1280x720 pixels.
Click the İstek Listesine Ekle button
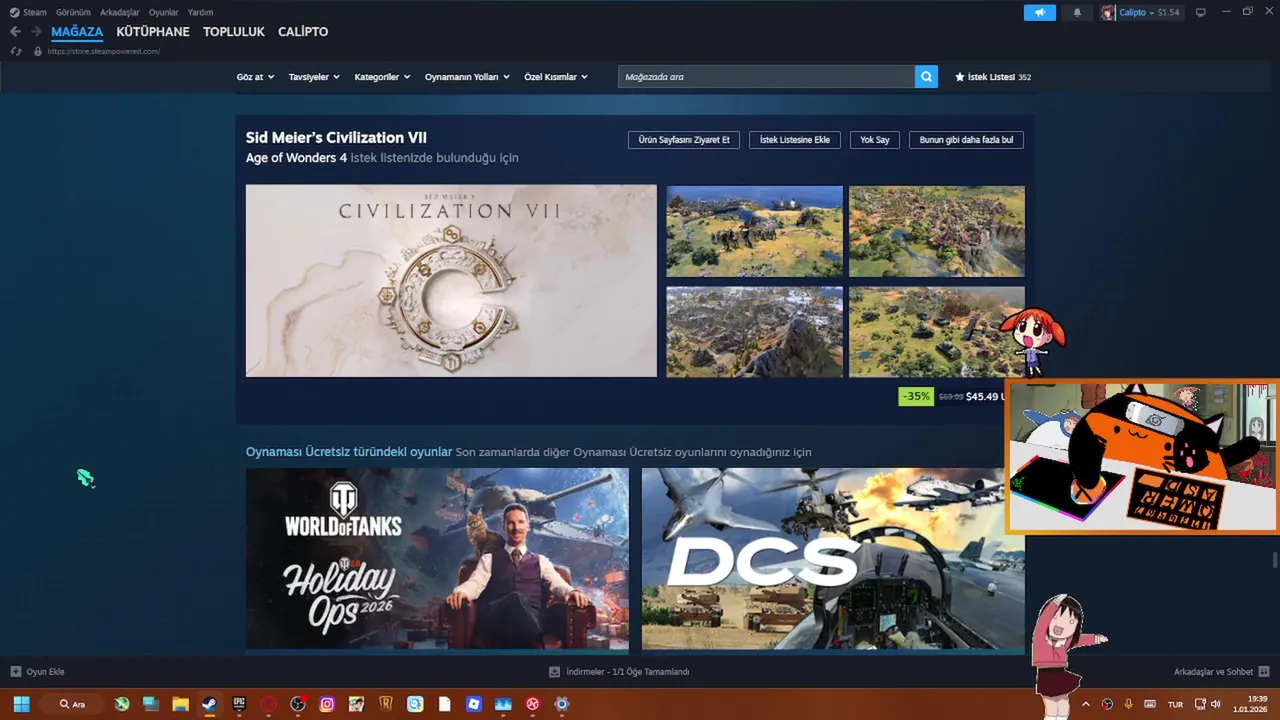point(795,140)
